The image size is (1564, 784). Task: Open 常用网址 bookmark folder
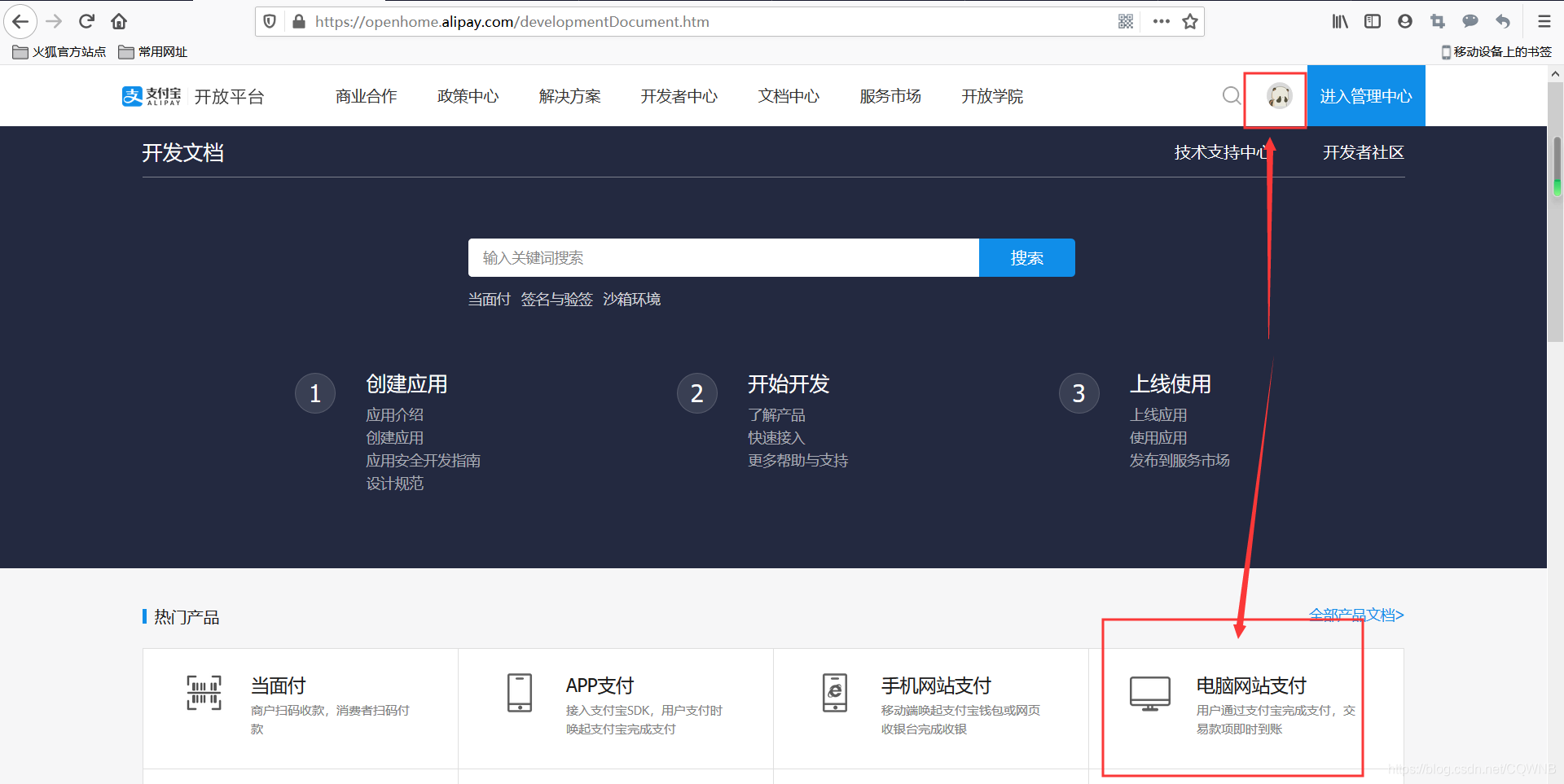[153, 52]
